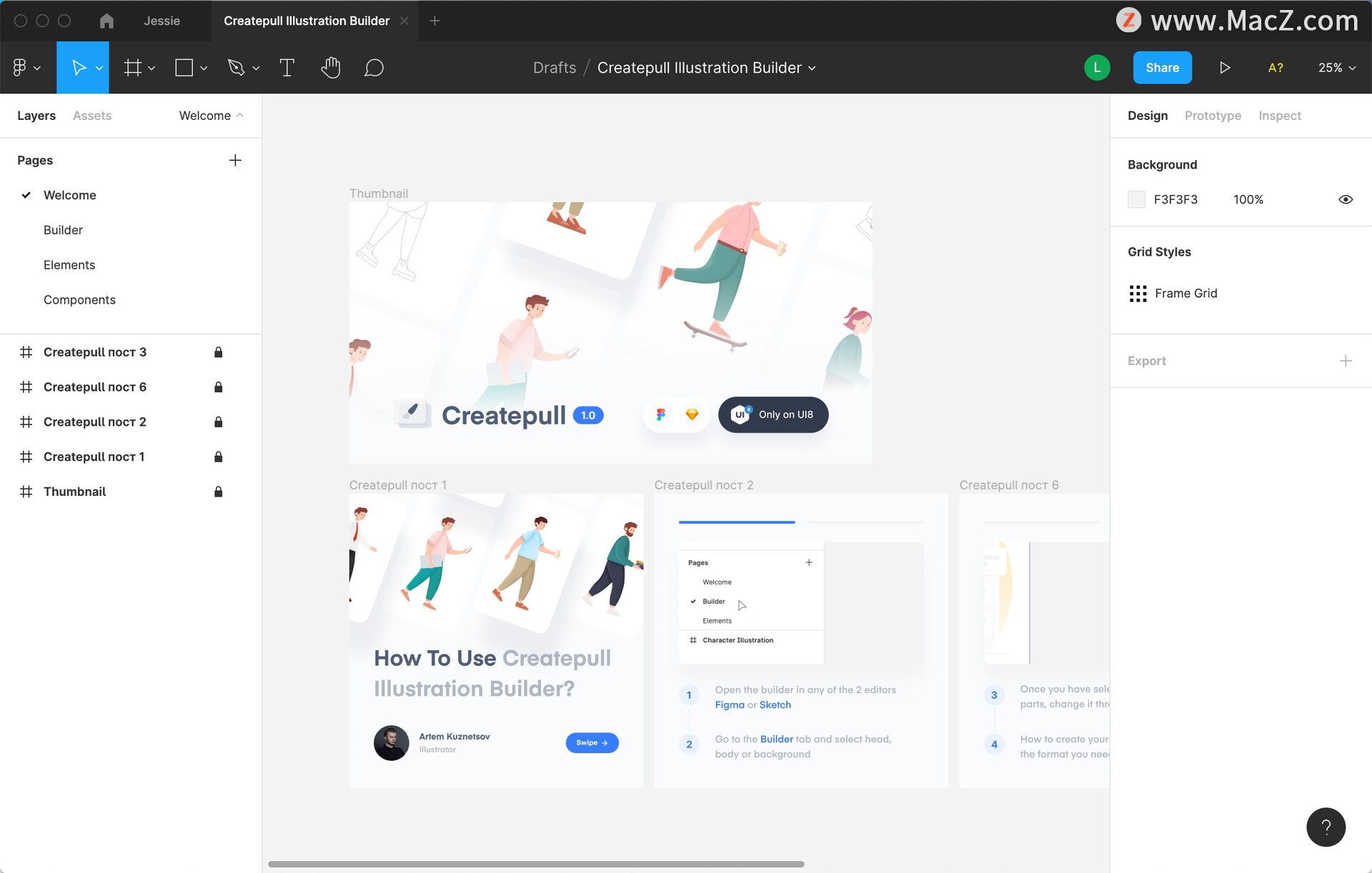Switch to the Design tab
Image resolution: width=1372 pixels, height=873 pixels.
coord(1148,116)
